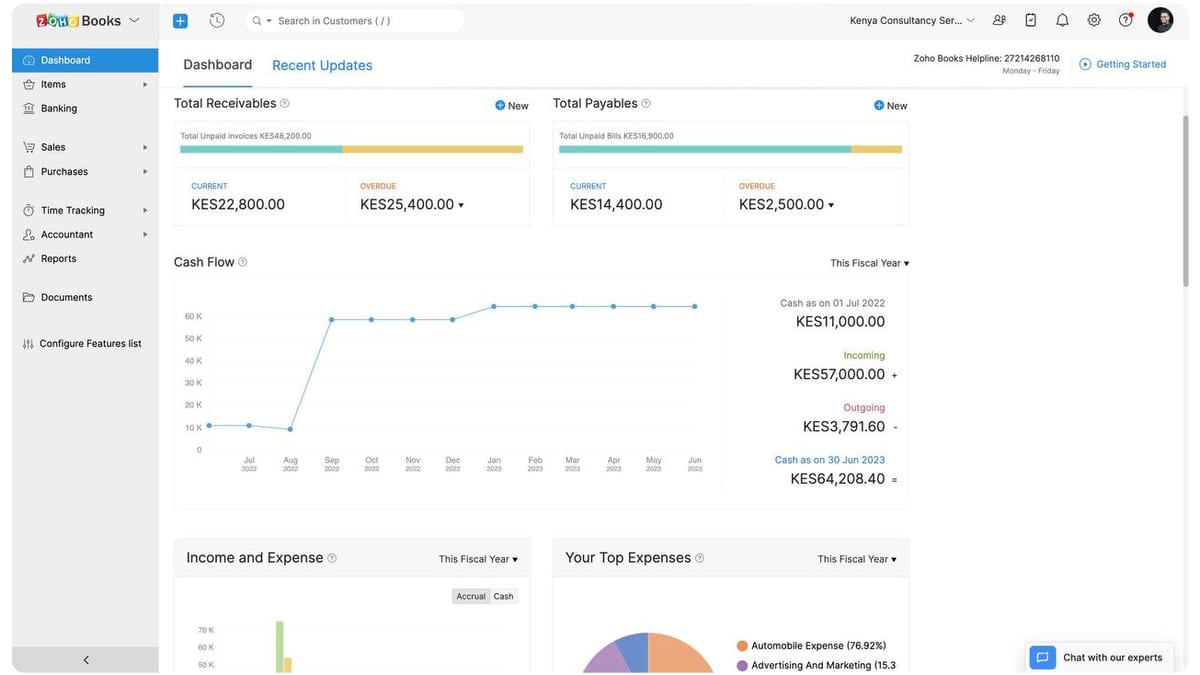
Task: Click the chat bubble icon
Action: [1042, 657]
